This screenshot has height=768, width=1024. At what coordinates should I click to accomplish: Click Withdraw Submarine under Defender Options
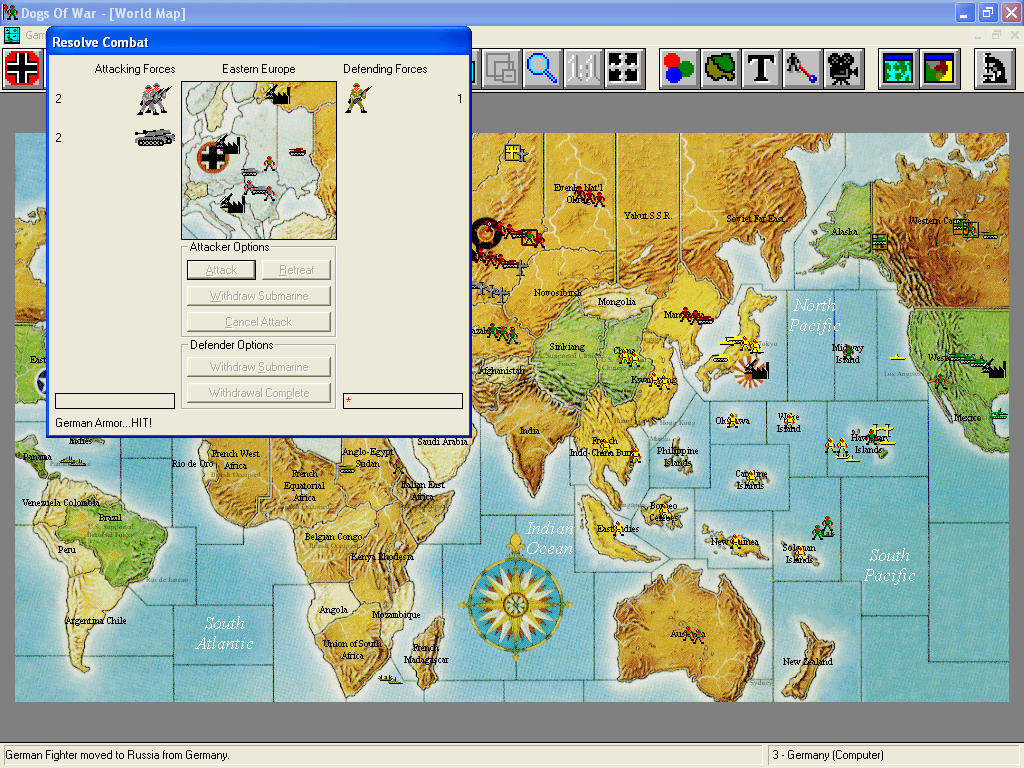[259, 367]
